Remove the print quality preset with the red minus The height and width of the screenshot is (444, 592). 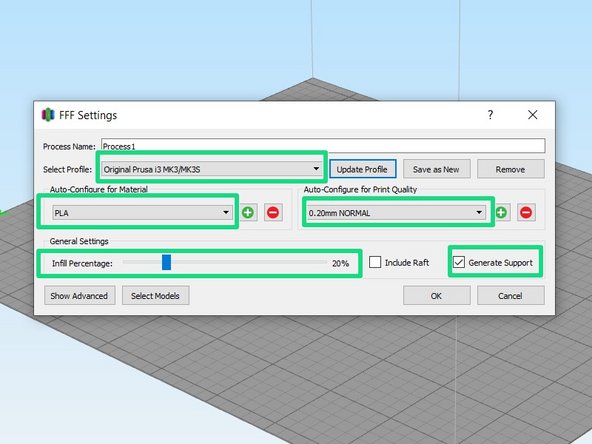pyautogui.click(x=526, y=213)
